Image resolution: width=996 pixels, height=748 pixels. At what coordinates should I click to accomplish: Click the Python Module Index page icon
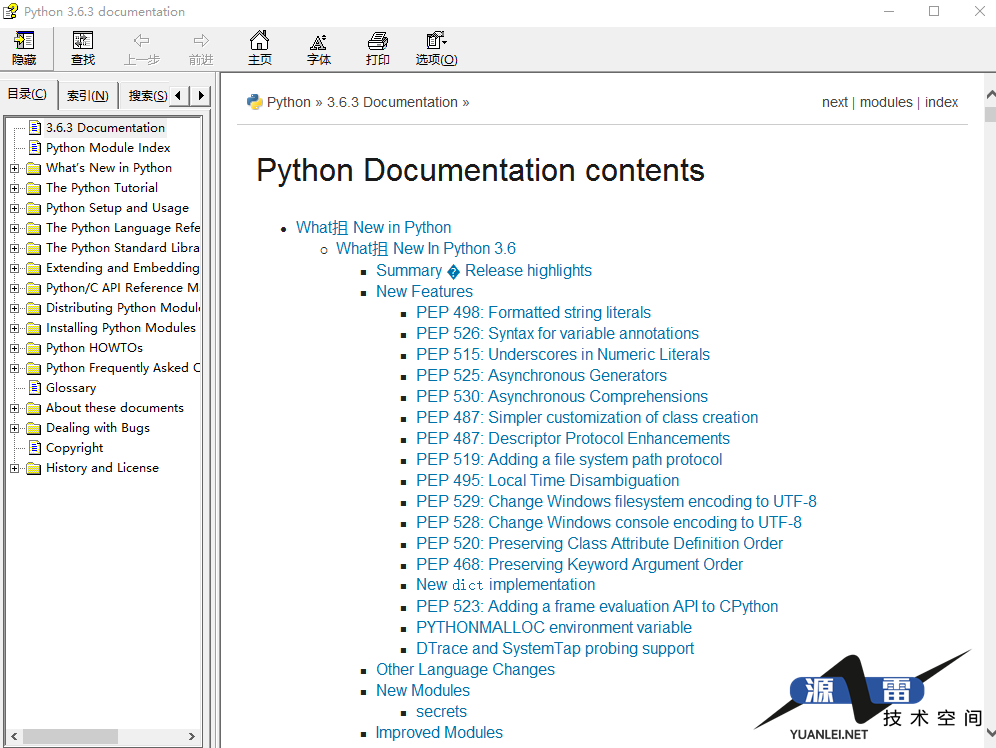[x=35, y=148]
